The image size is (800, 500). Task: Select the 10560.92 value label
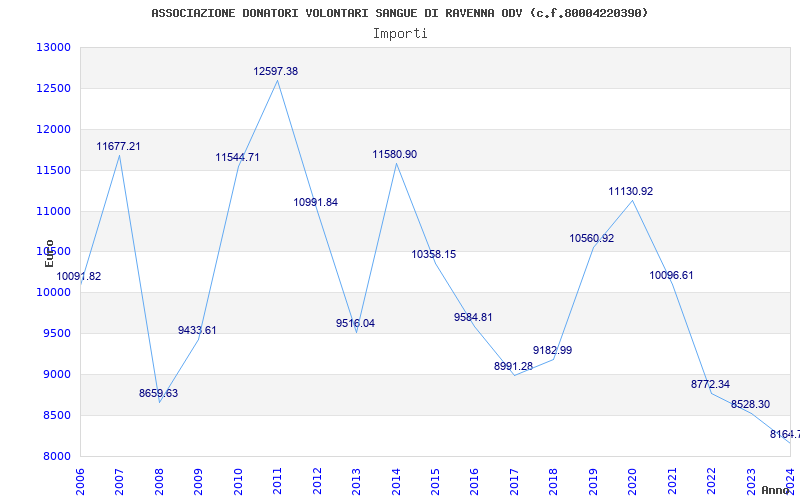coord(592,238)
